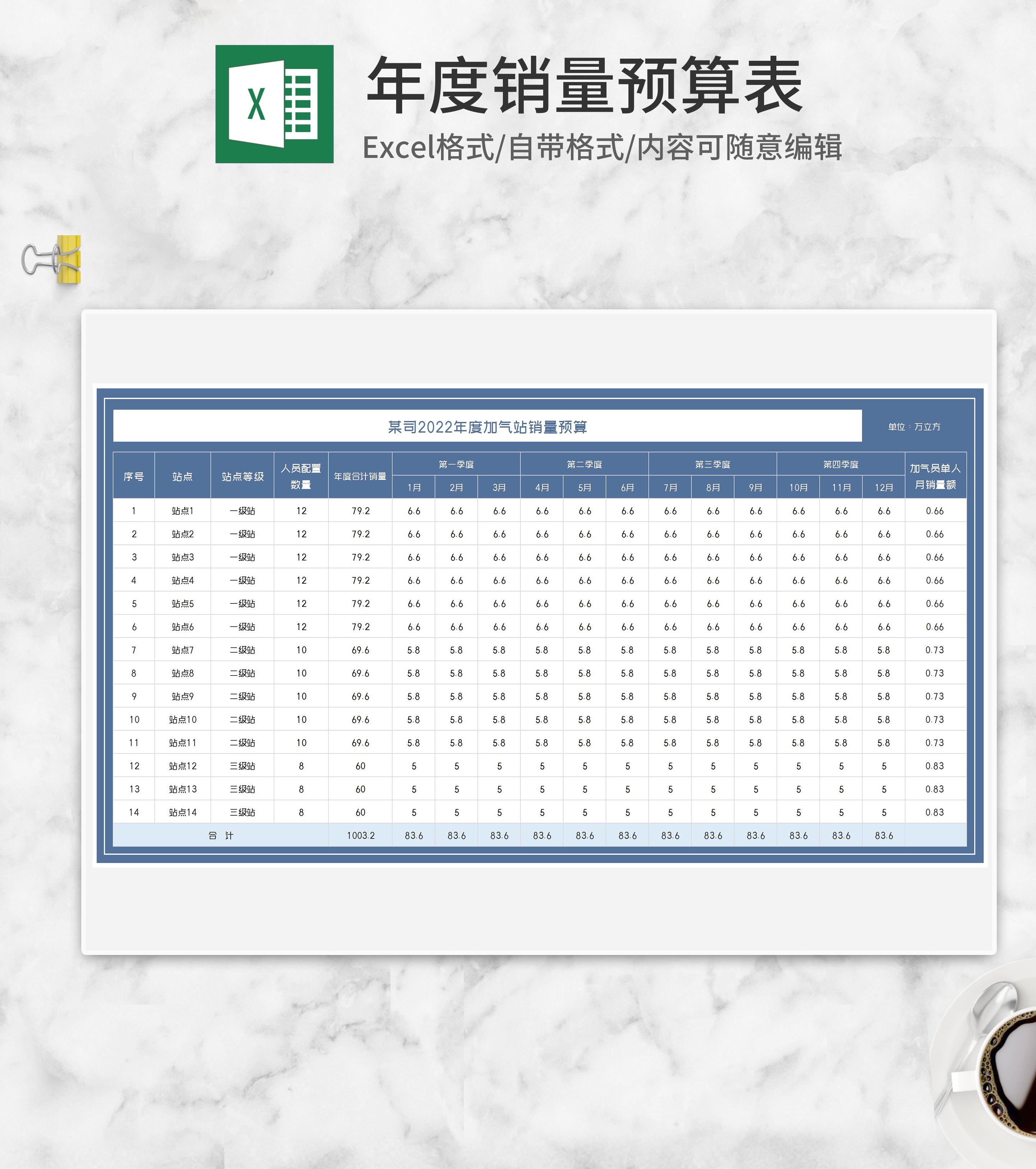The width and height of the screenshot is (1036, 1169).
Task: Click the 第一季度 quarter header
Action: pos(456,464)
